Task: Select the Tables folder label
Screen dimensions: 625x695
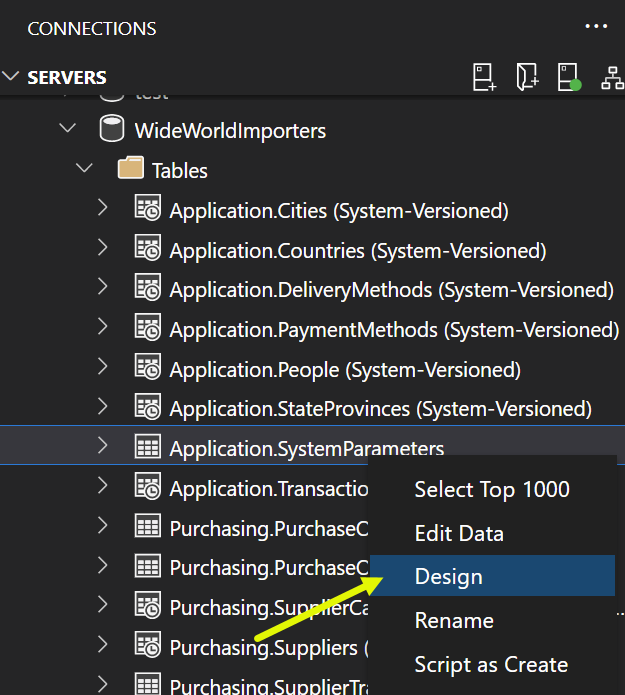Action: [180, 171]
